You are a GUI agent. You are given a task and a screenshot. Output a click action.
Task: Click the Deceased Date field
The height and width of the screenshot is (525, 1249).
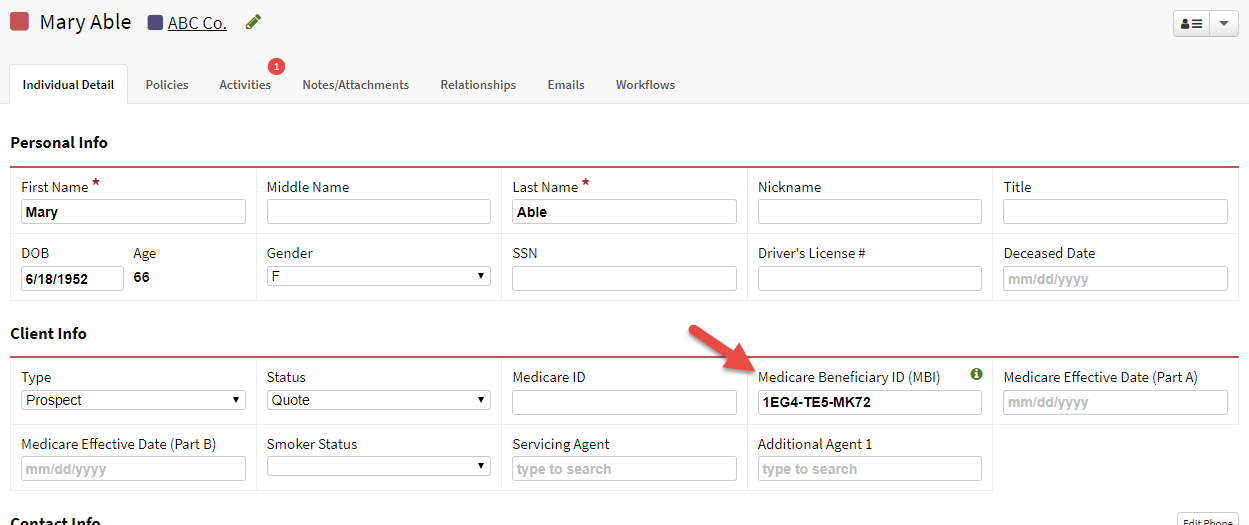click(x=1115, y=278)
